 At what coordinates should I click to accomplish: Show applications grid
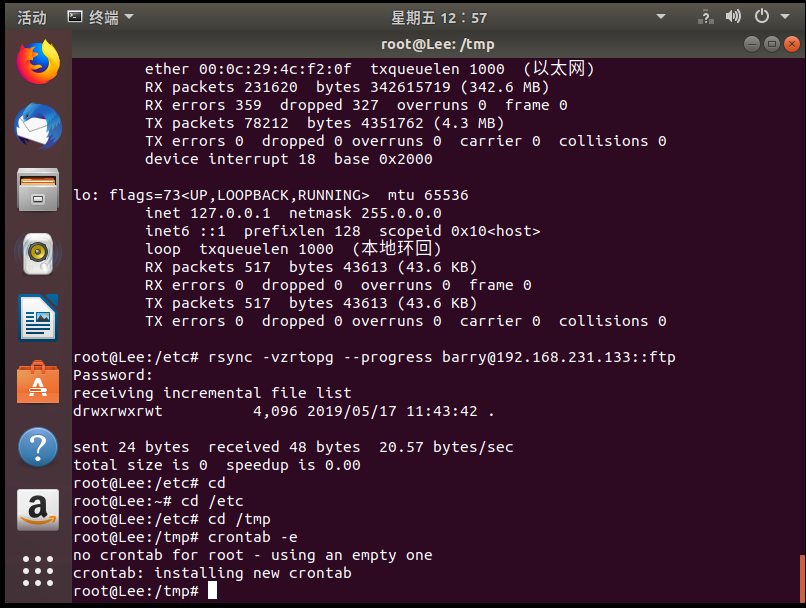pyautogui.click(x=38, y=570)
